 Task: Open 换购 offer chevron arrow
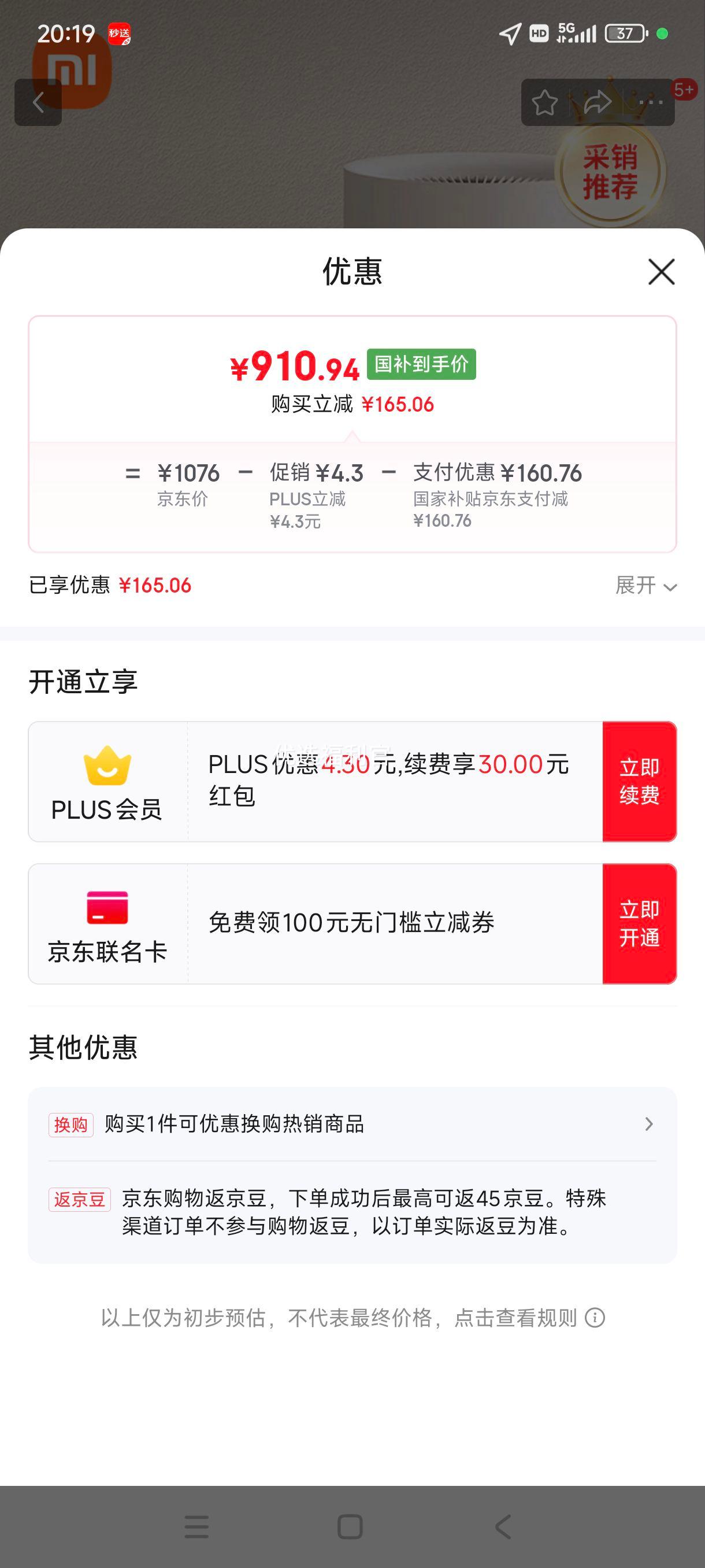(x=649, y=1123)
